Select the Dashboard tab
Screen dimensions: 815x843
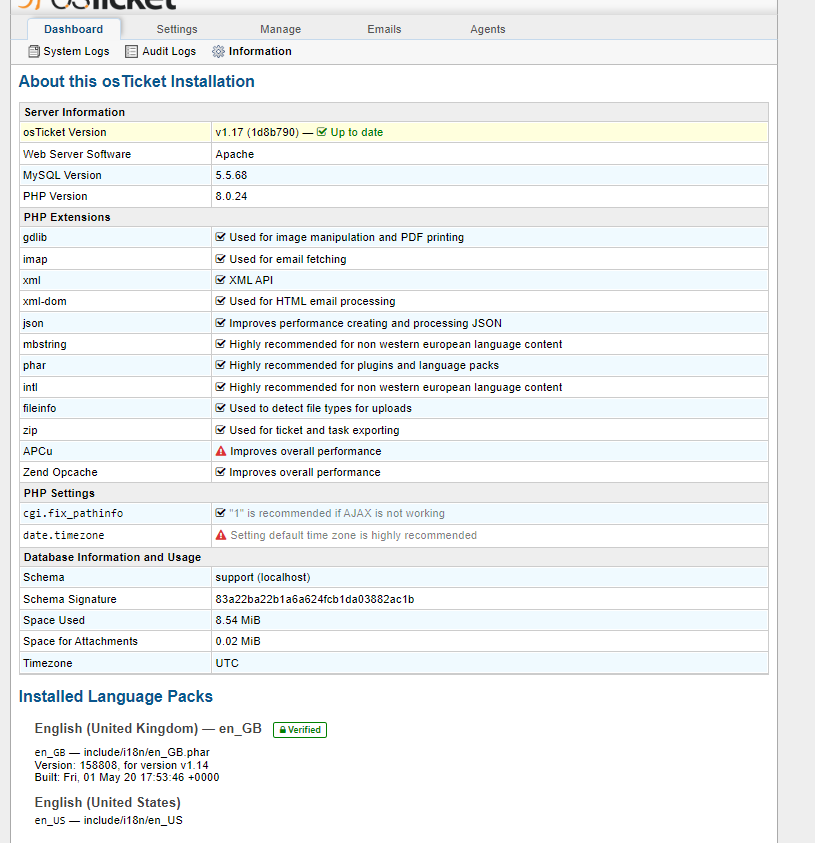(x=73, y=29)
